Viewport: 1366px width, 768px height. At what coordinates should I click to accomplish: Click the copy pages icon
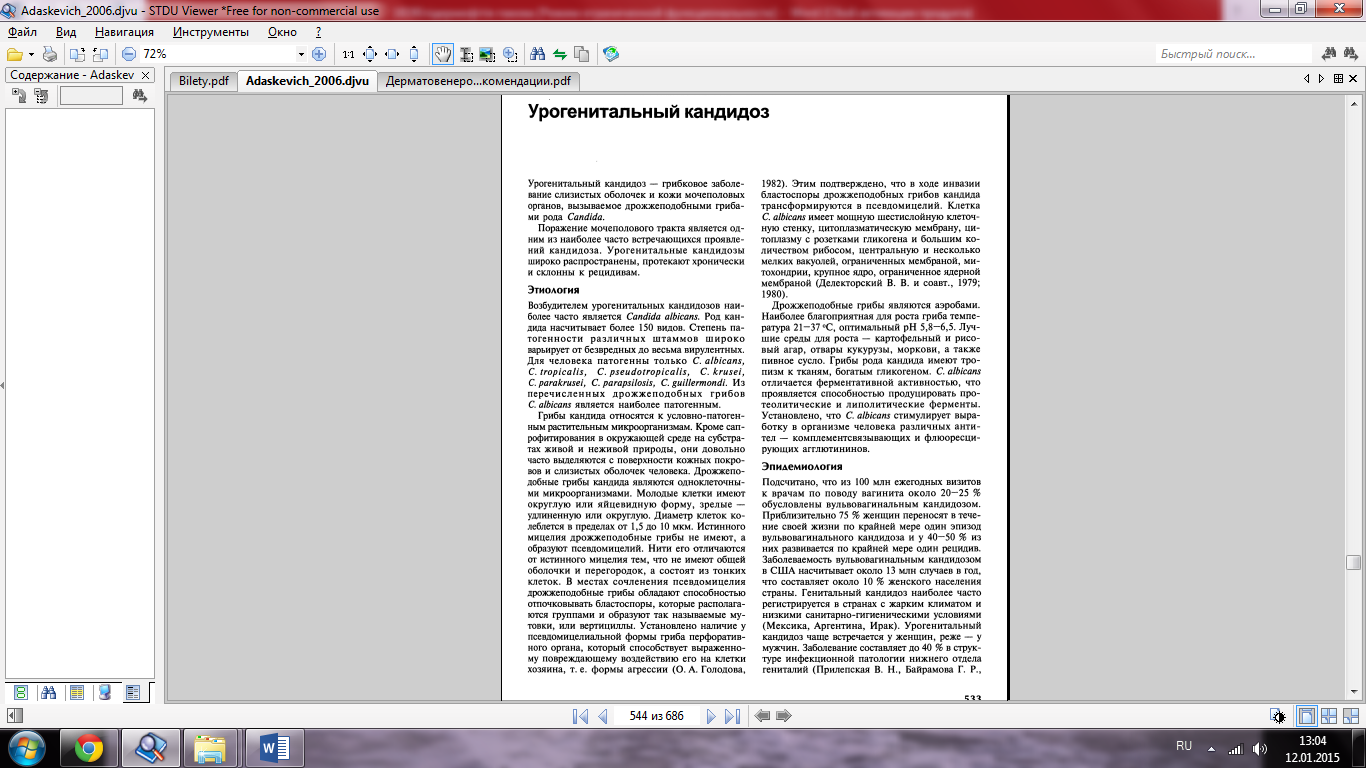(x=582, y=54)
